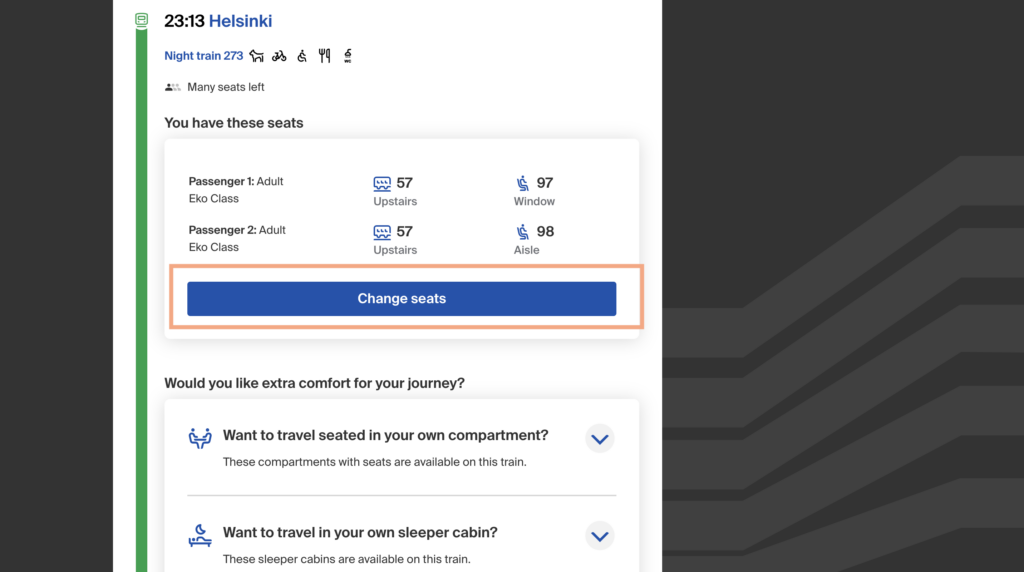Image resolution: width=1024 pixels, height=572 pixels.
Task: Click the green train station icon
Action: [142, 20]
